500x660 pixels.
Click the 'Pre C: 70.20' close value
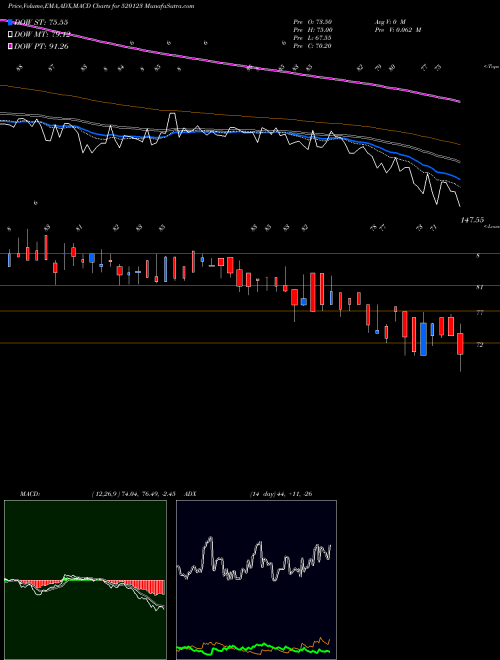click(x=313, y=46)
